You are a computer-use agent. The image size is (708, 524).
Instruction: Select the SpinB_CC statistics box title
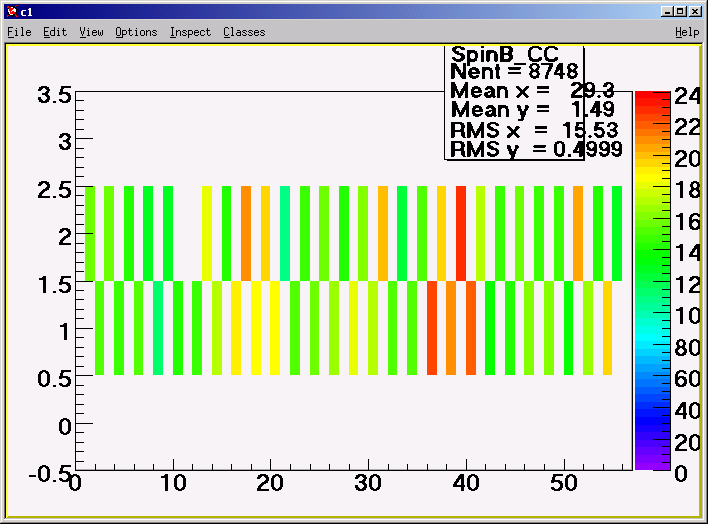click(504, 54)
